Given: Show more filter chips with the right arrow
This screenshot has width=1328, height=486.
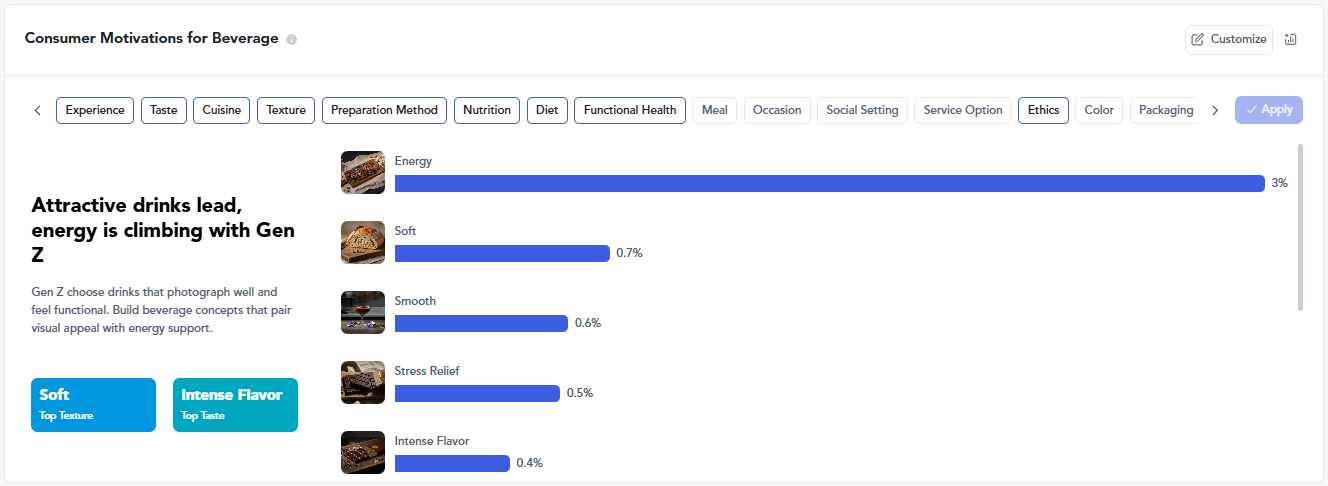Looking at the screenshot, I should click(x=1215, y=110).
